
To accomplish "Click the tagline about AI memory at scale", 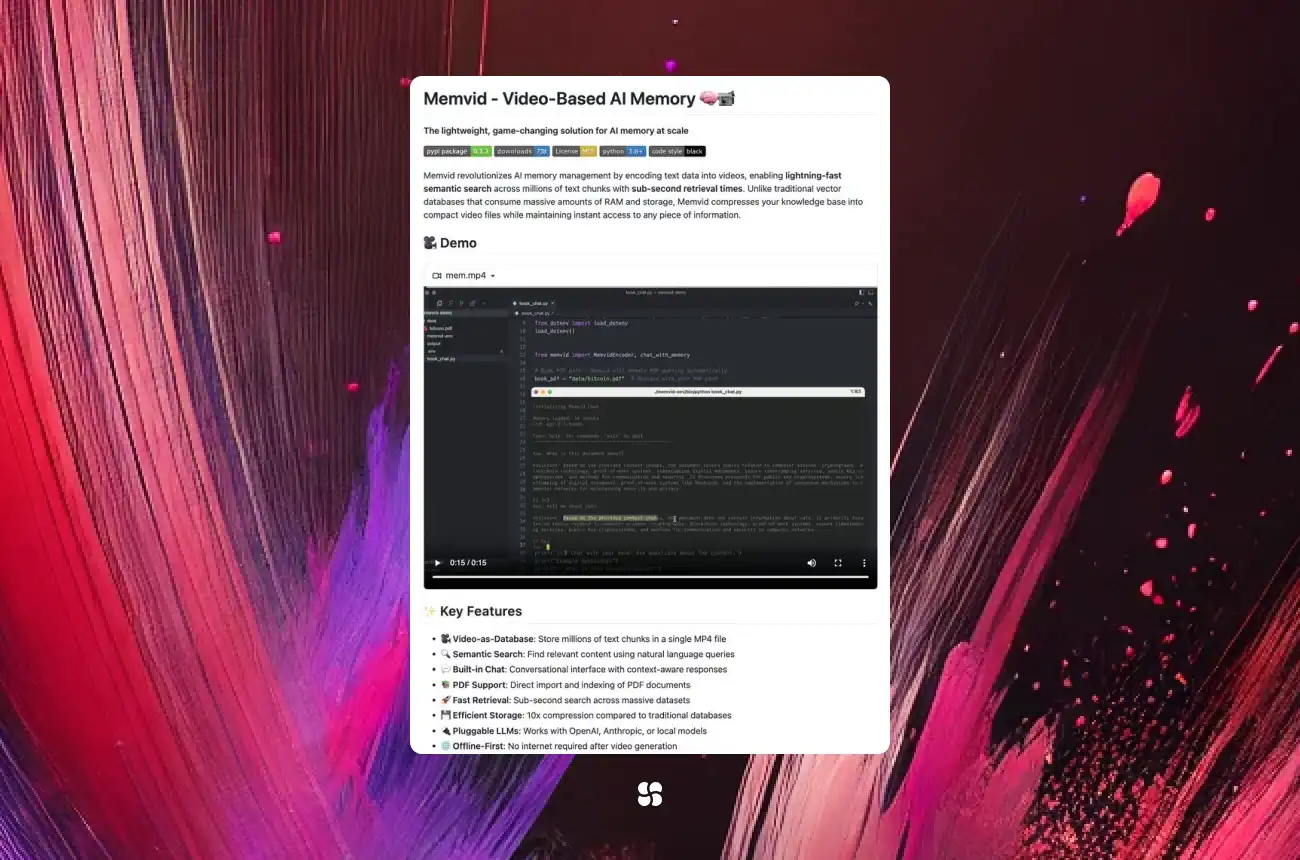I will coord(556,130).
